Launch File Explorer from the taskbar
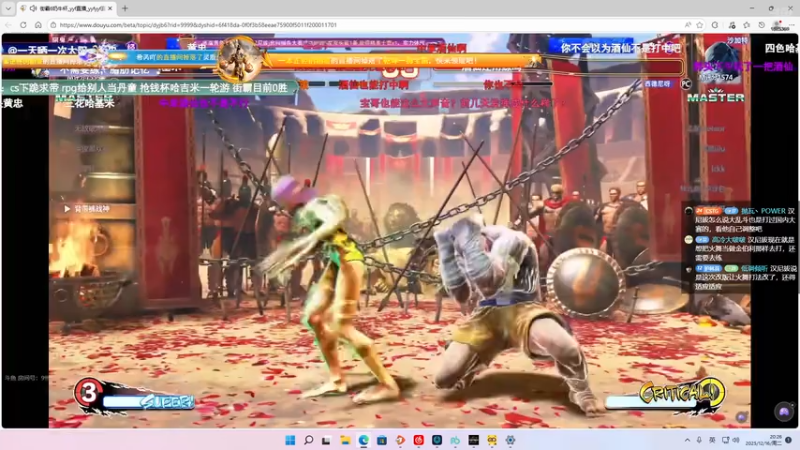800x450 pixels. coord(345,440)
